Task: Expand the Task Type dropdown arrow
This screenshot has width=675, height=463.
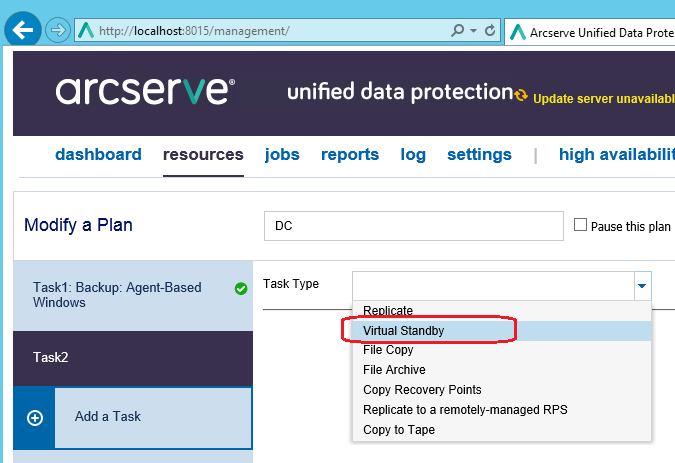Action: (x=642, y=285)
